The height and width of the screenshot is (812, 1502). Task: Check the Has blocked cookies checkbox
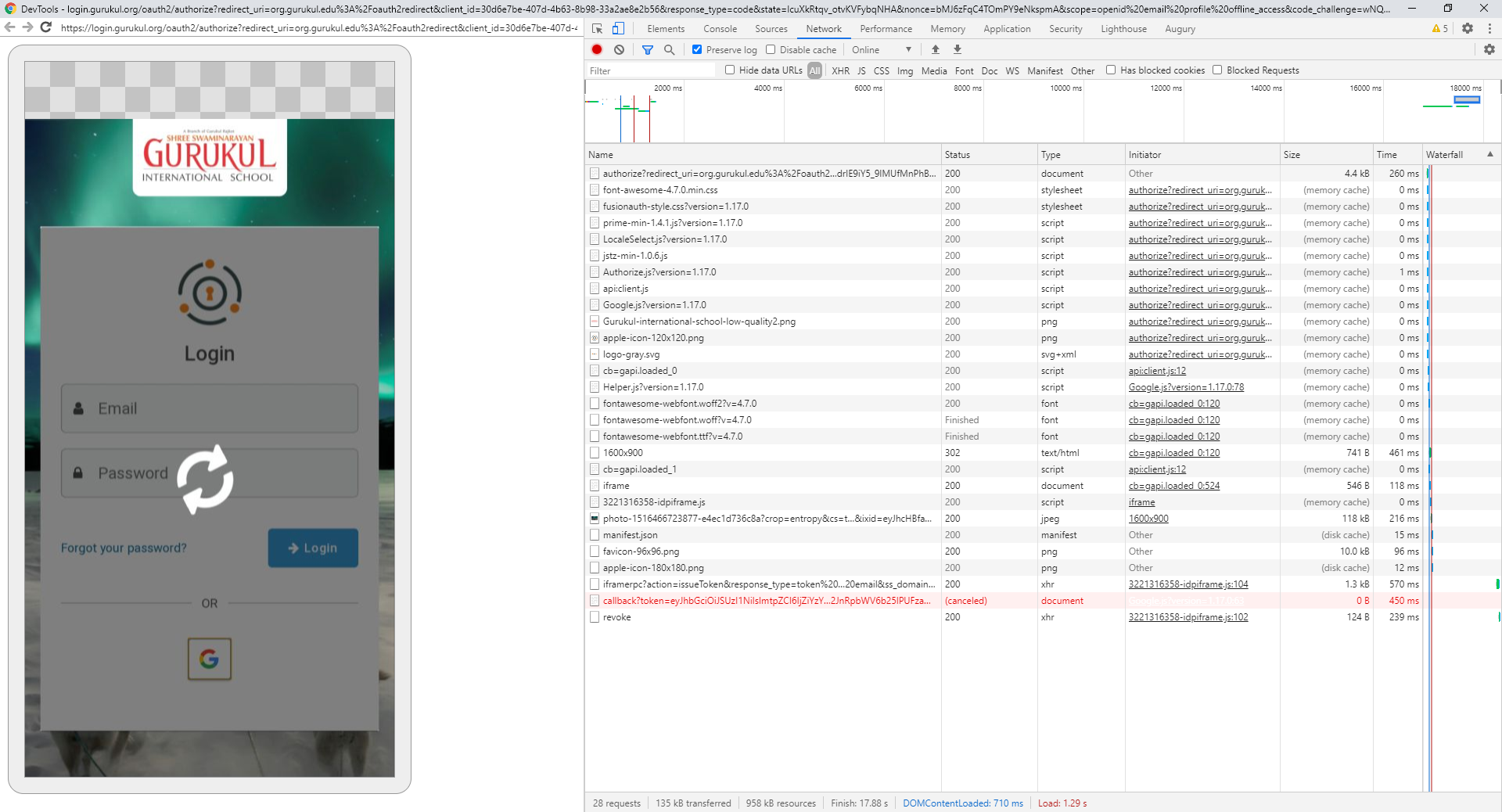pos(1111,70)
